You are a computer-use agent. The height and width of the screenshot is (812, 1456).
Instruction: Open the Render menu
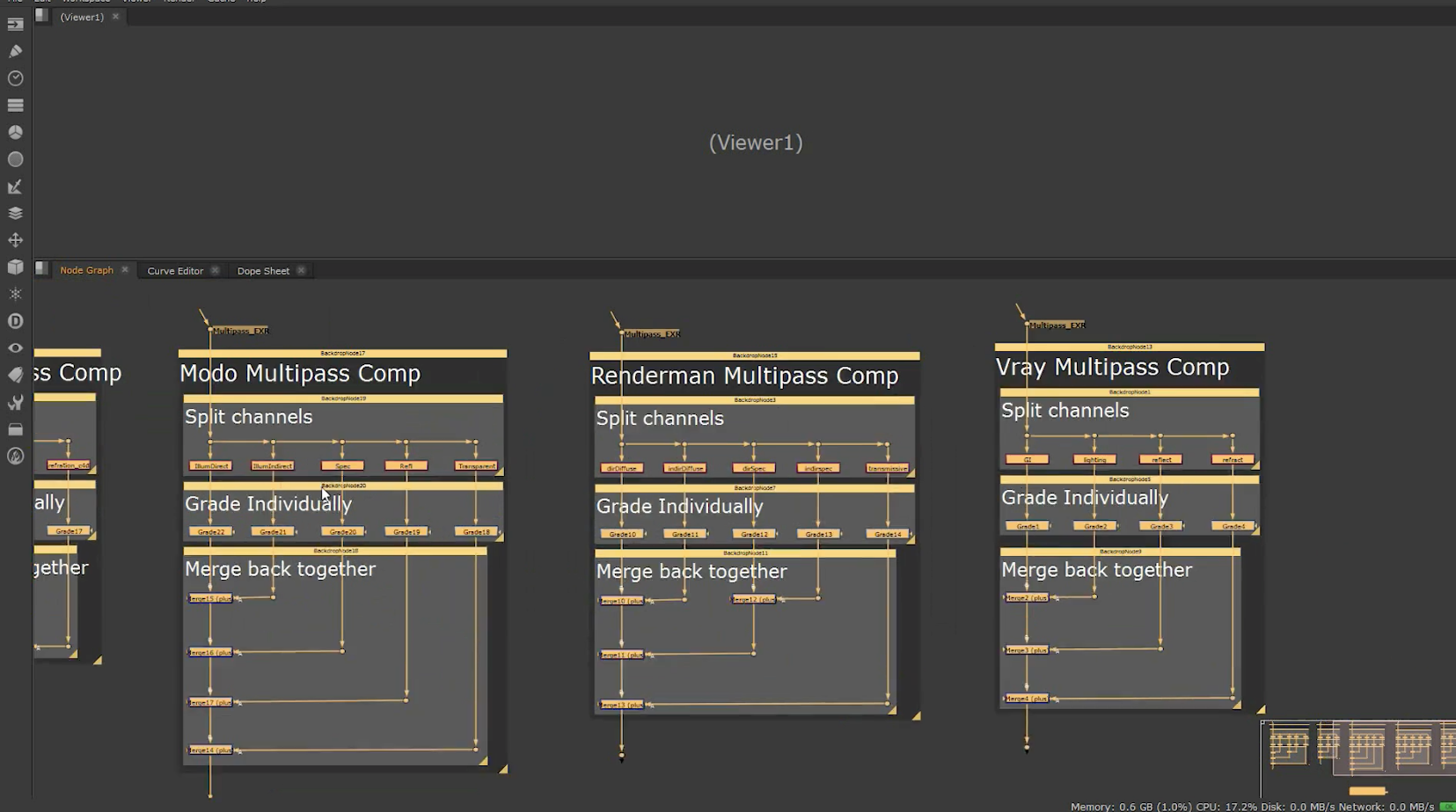pyautogui.click(x=178, y=2)
